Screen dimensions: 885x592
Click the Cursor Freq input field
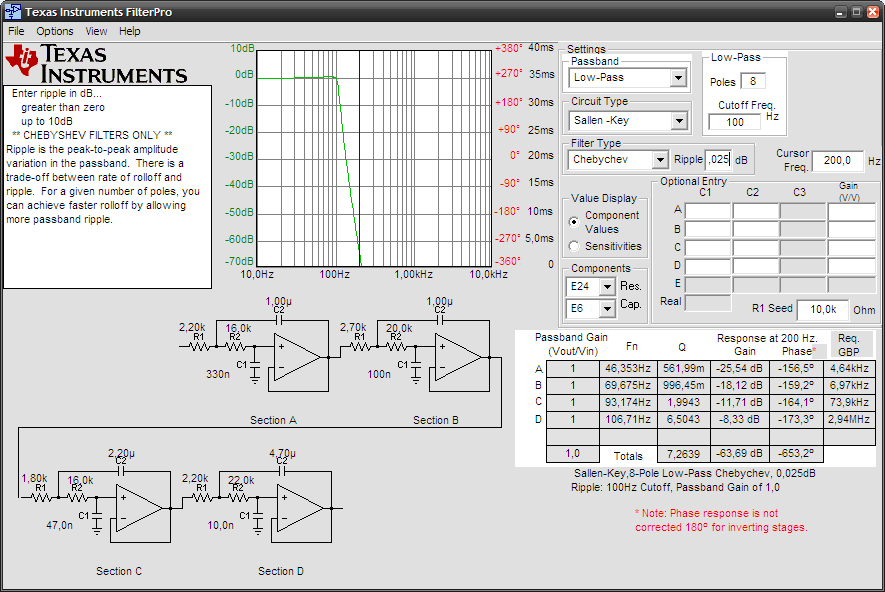point(838,160)
